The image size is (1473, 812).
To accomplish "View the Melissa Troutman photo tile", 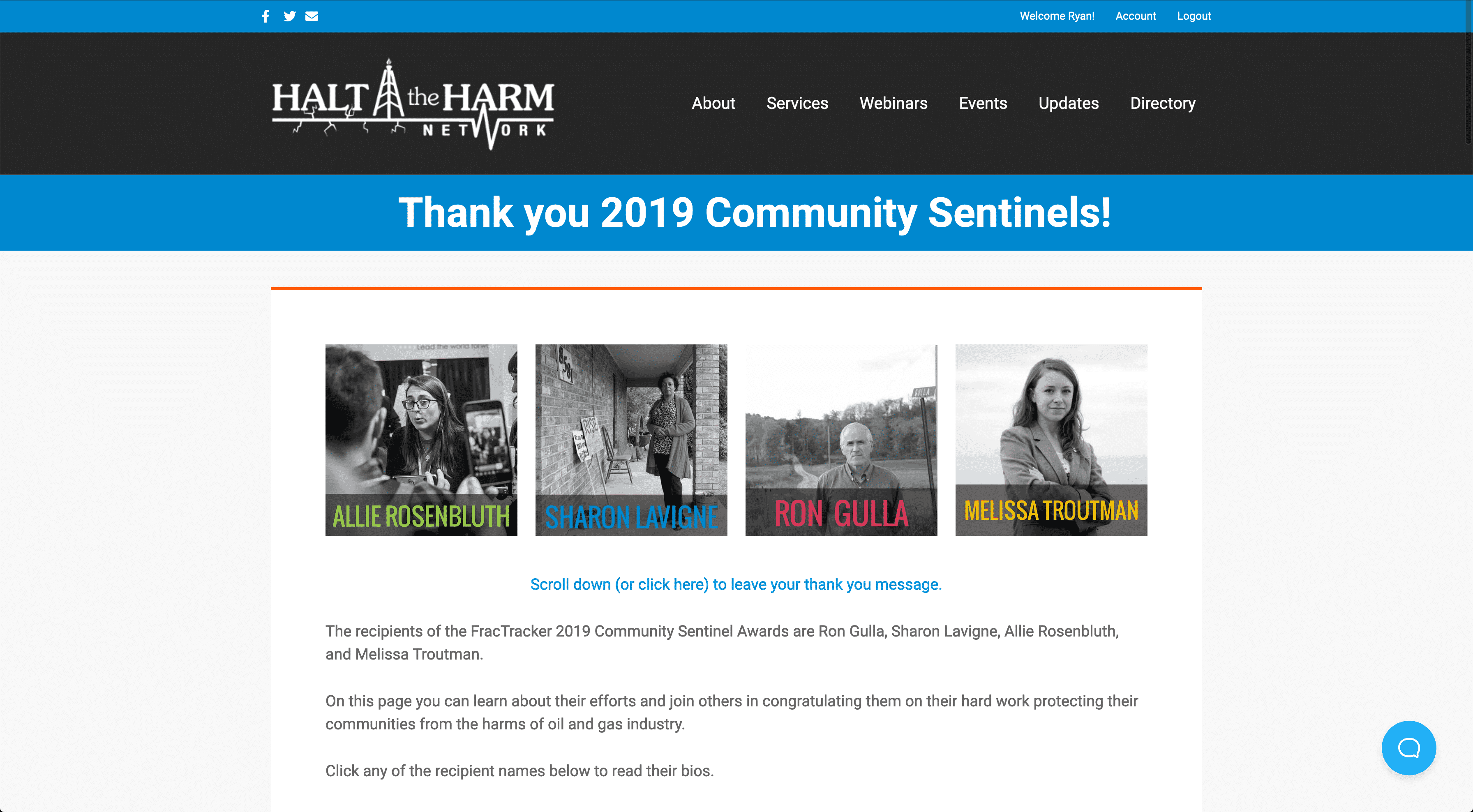I will click(x=1051, y=440).
